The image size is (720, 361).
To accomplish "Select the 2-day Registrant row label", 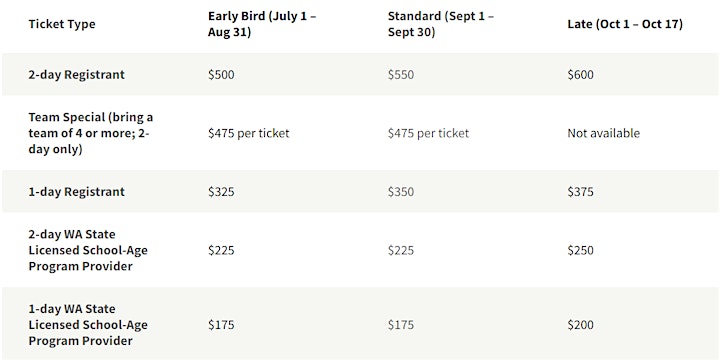I will (76, 74).
